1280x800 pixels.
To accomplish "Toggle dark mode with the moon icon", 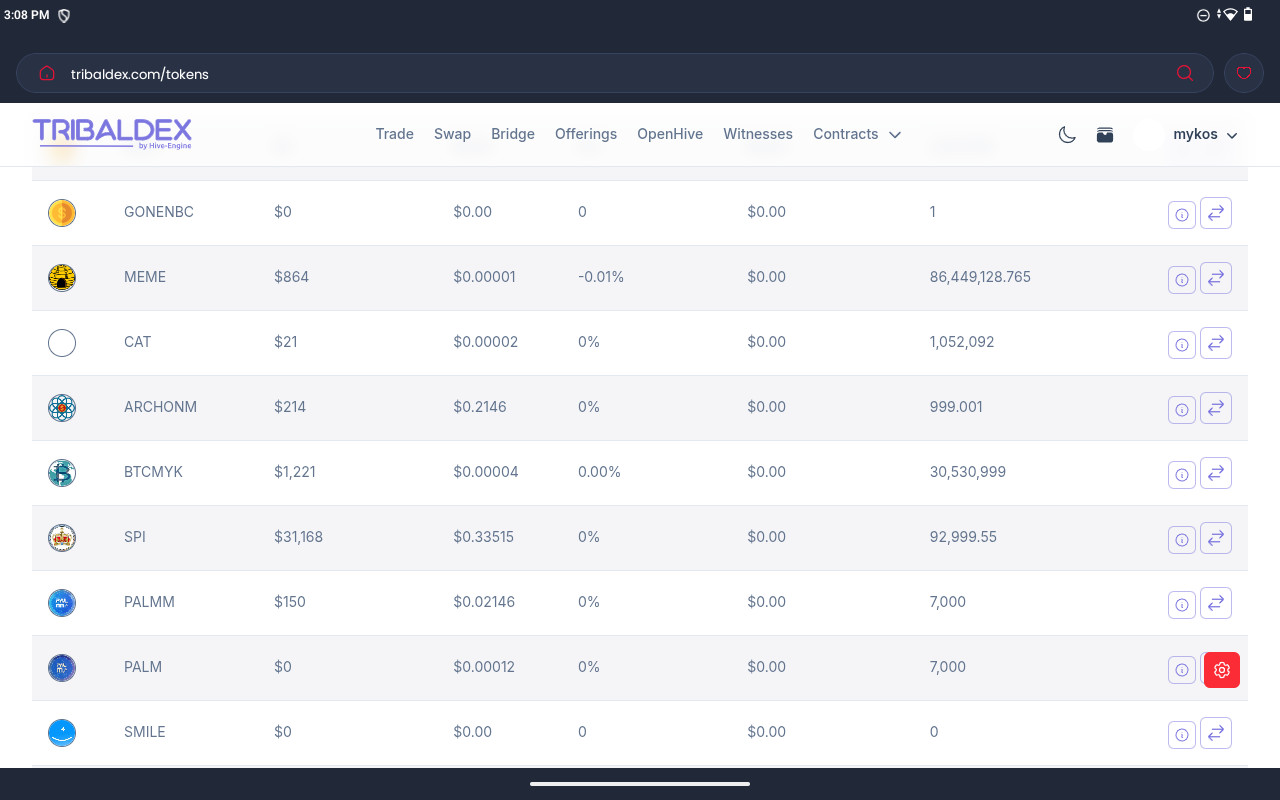I will [1067, 135].
